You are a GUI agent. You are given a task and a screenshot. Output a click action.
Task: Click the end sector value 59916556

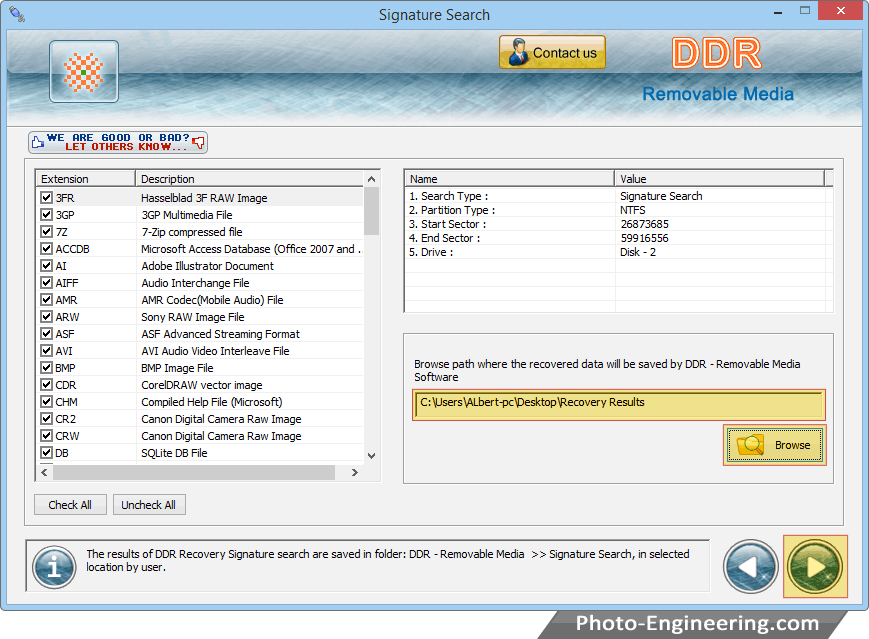pos(645,238)
